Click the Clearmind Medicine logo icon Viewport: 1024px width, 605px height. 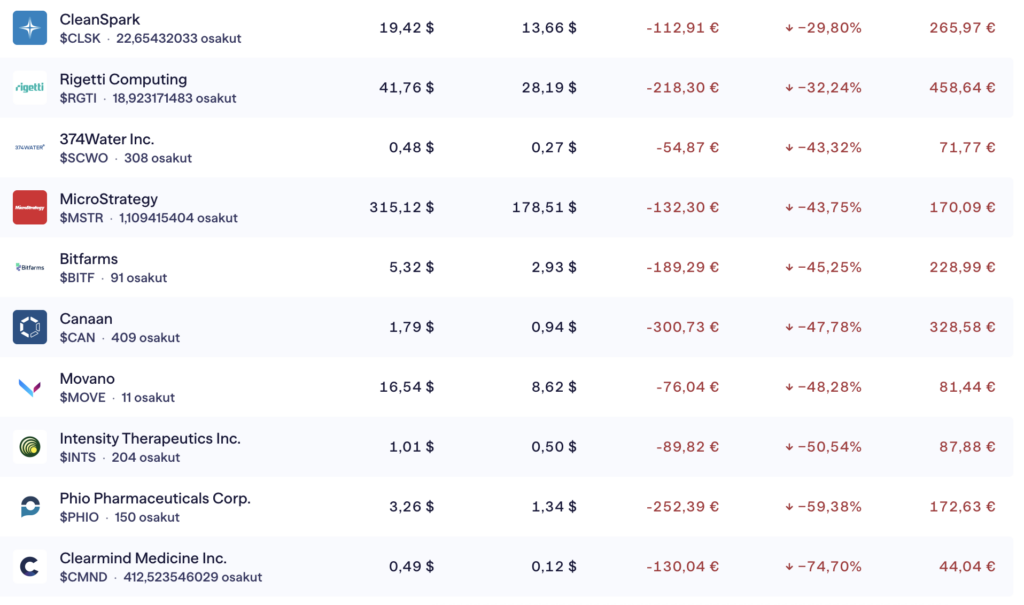click(x=30, y=566)
